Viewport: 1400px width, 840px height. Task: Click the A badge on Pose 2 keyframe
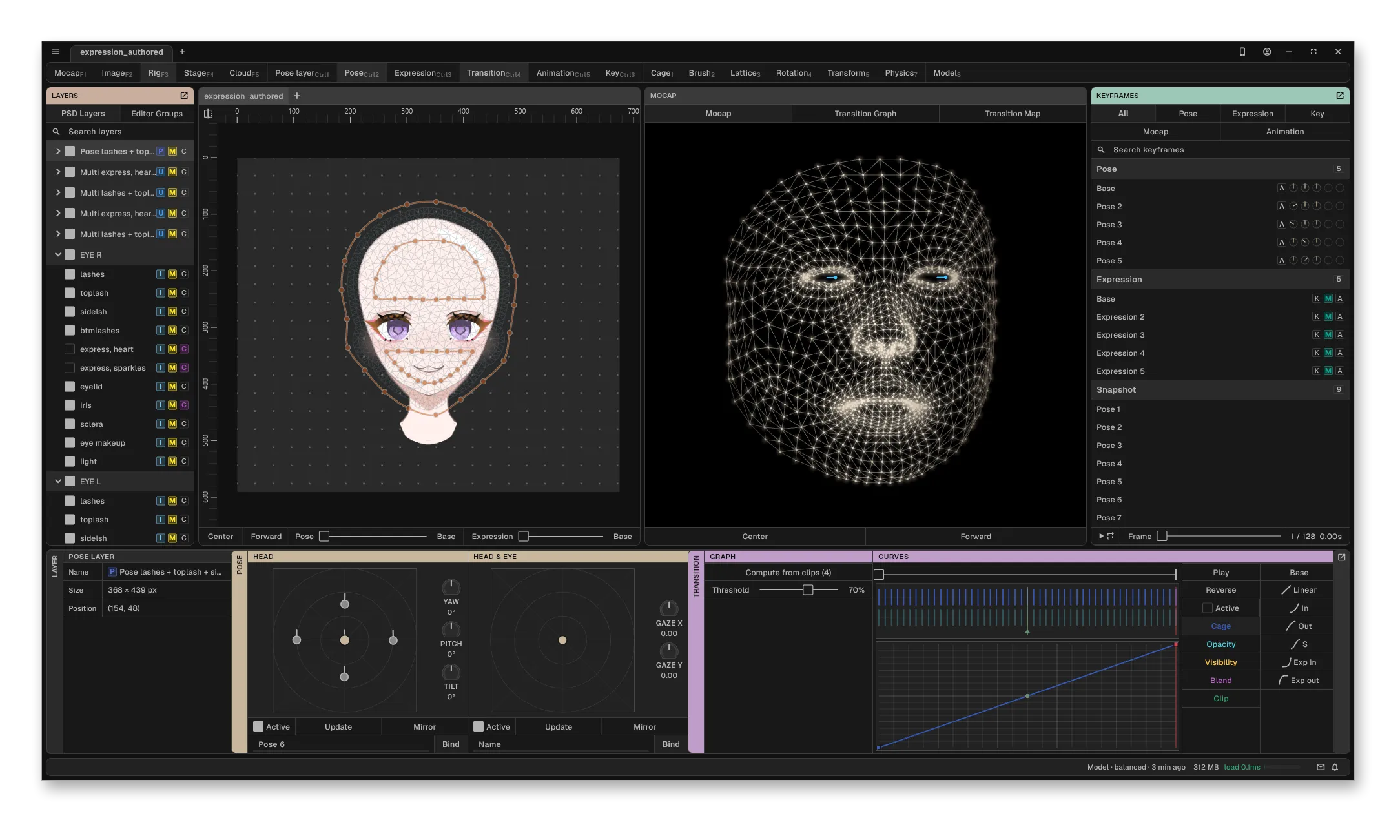[1281, 206]
